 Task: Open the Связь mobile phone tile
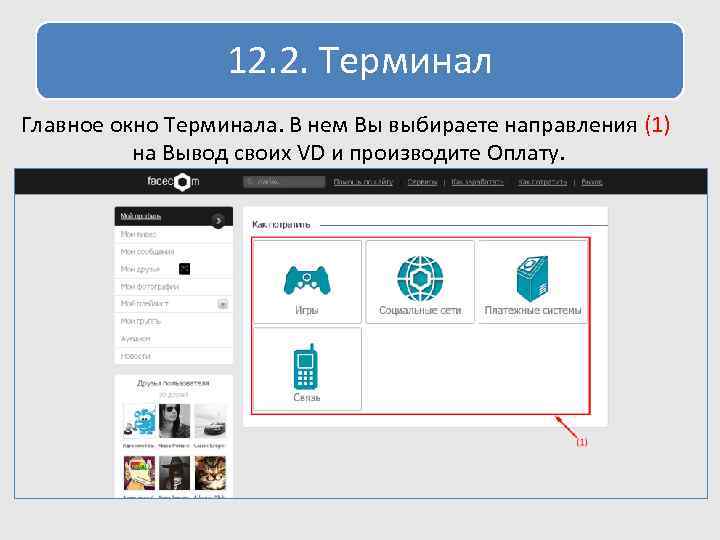pyautogui.click(x=307, y=369)
